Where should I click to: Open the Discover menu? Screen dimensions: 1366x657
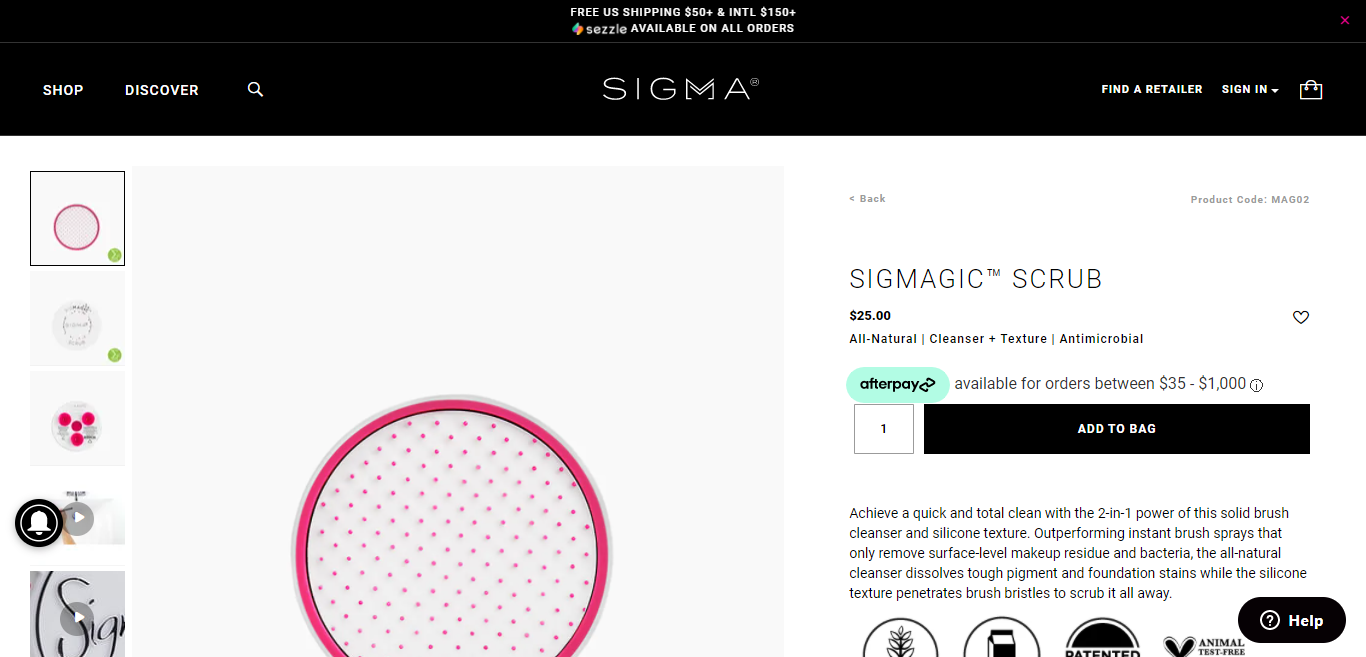point(162,90)
